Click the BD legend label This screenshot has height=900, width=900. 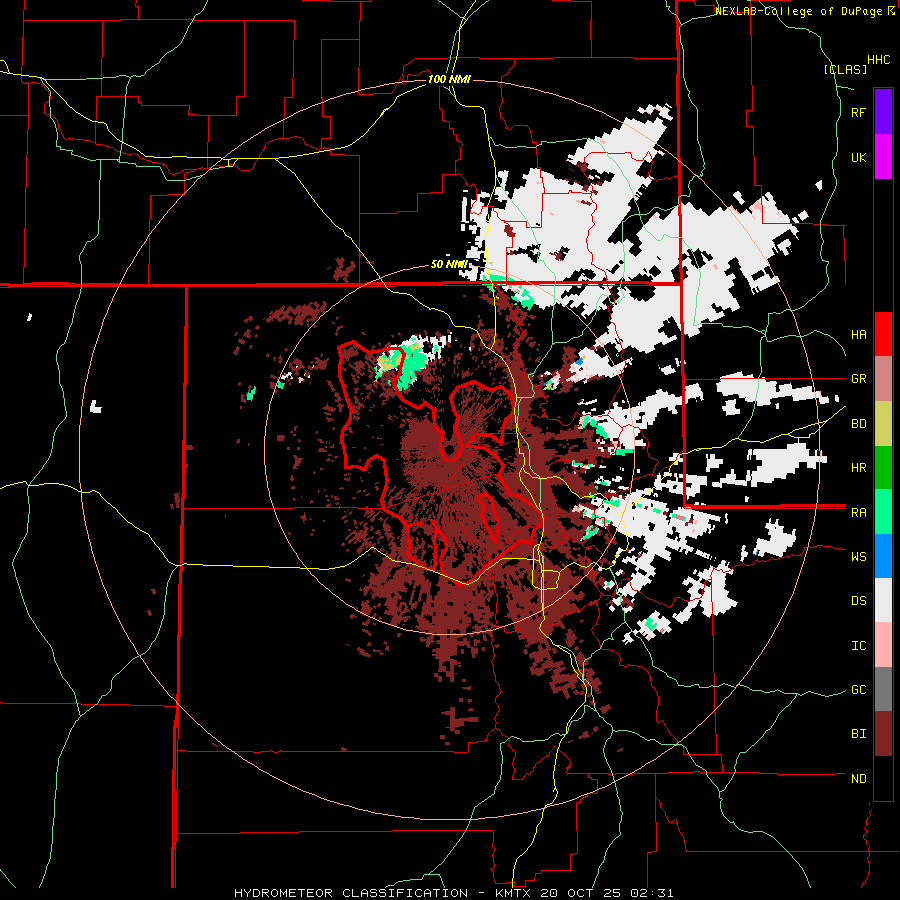tap(858, 424)
